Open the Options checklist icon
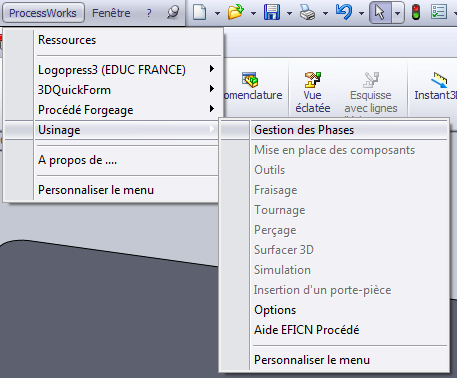Screen dimensions: 457x378 (x=439, y=12)
